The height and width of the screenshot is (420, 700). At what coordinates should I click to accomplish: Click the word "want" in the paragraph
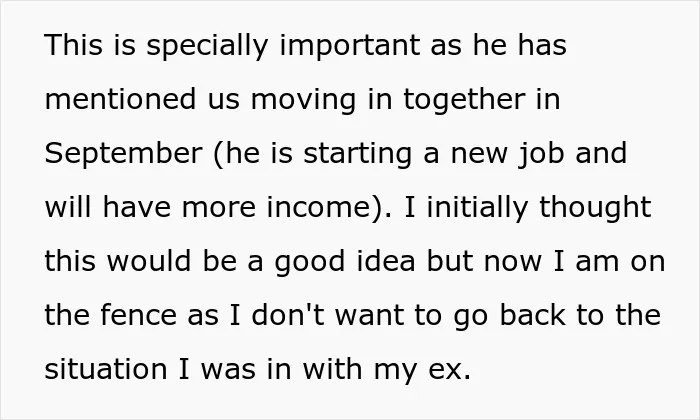369,316
